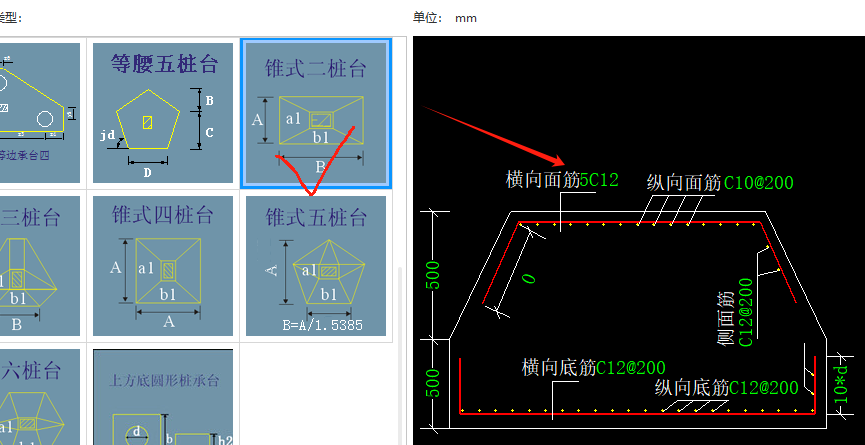Select the 锥式二桩台 pile cap thumbnail
The height and width of the screenshot is (445, 865).
[x=316, y=113]
